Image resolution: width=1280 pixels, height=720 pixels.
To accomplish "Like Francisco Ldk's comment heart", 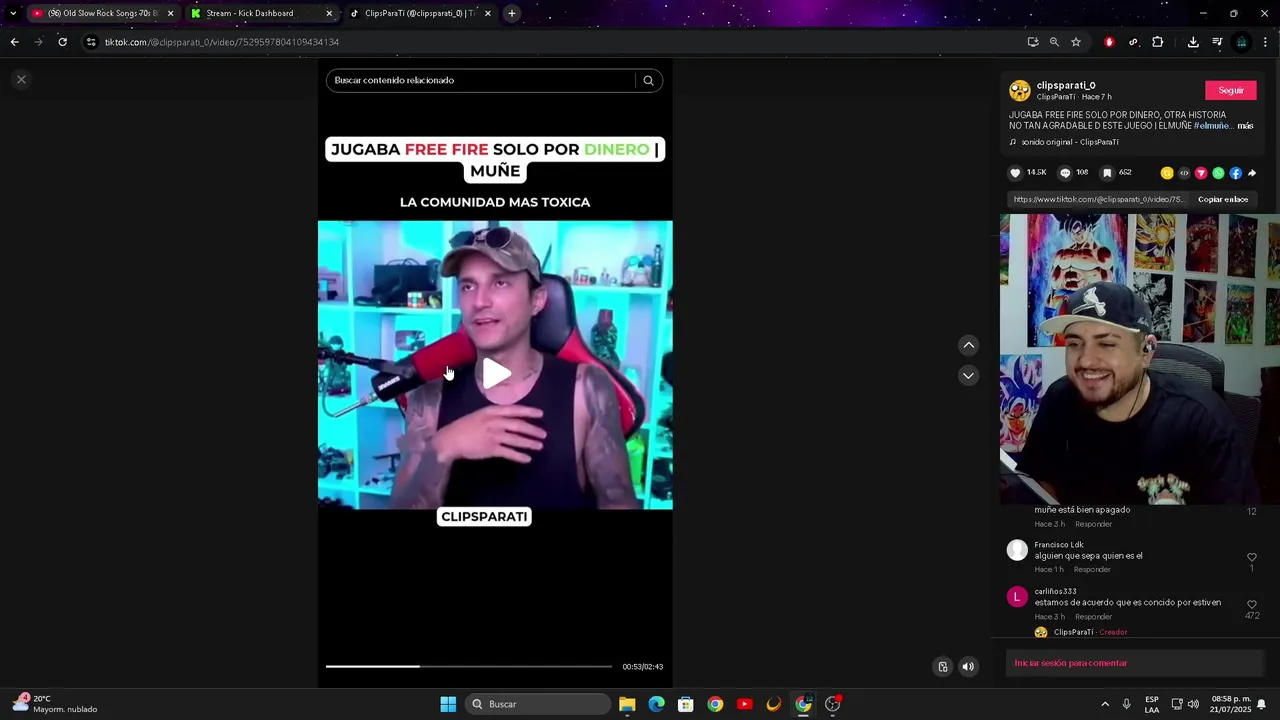I will 1251,557.
